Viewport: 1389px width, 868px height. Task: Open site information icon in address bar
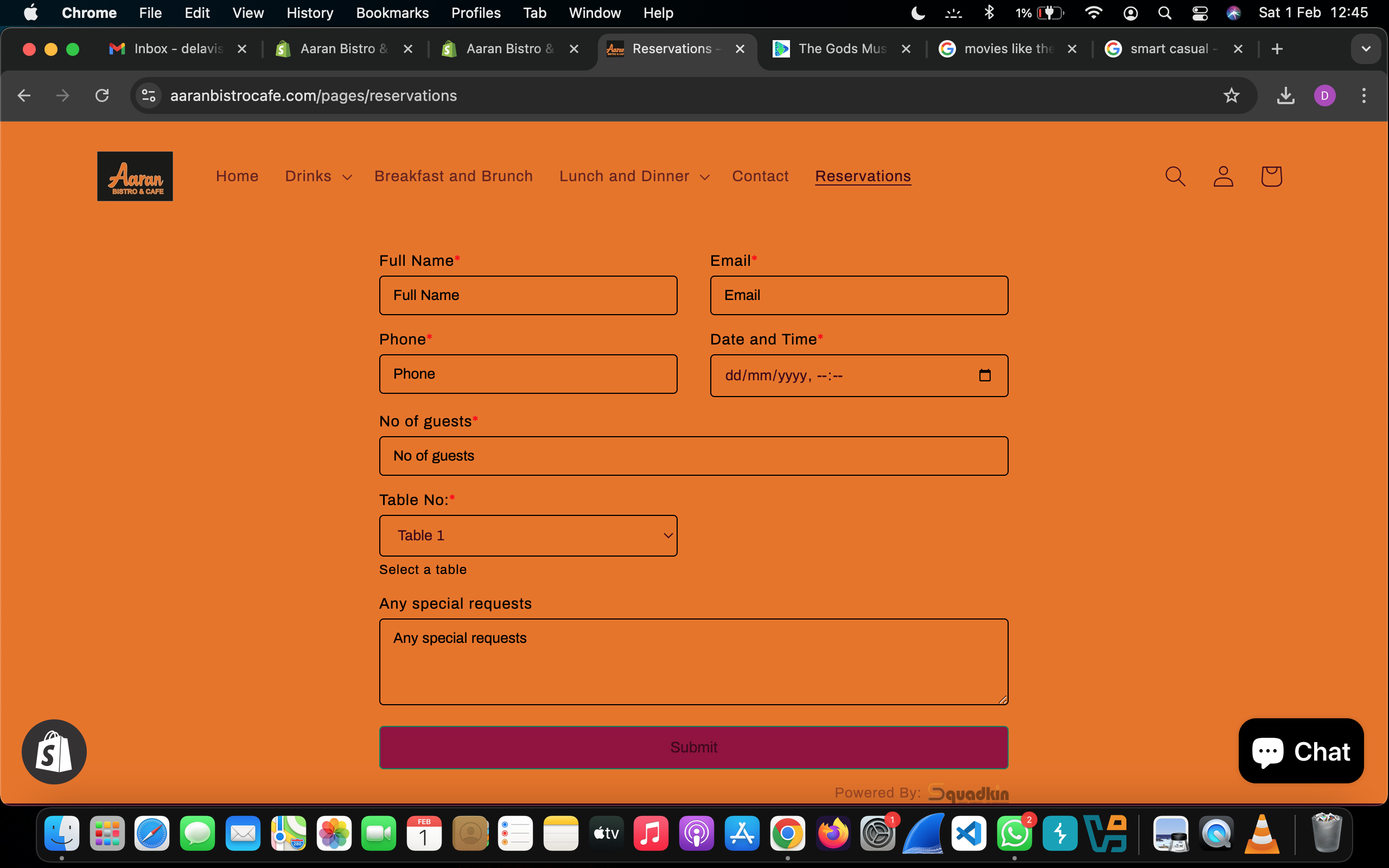[149, 95]
